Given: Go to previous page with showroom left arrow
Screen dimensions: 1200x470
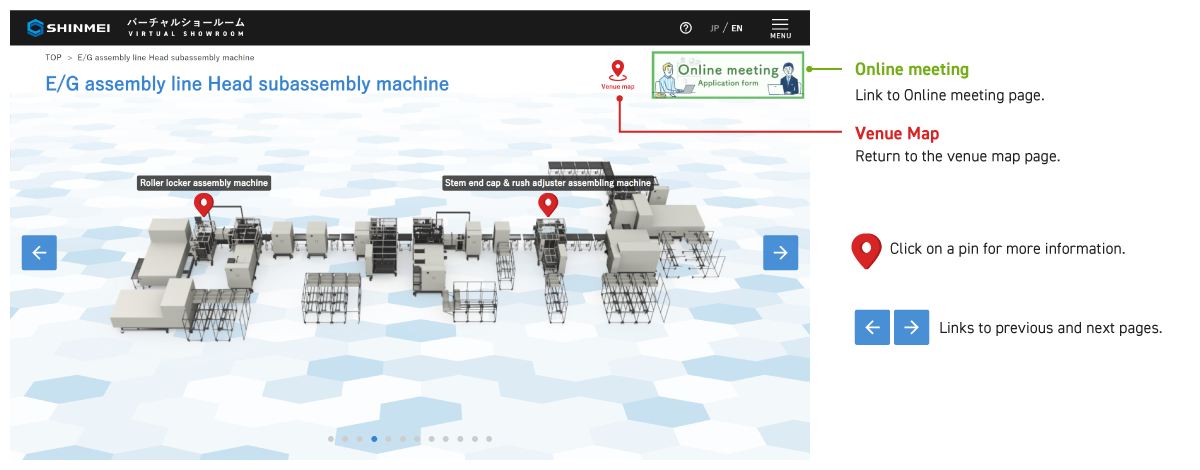Looking at the screenshot, I should [39, 253].
